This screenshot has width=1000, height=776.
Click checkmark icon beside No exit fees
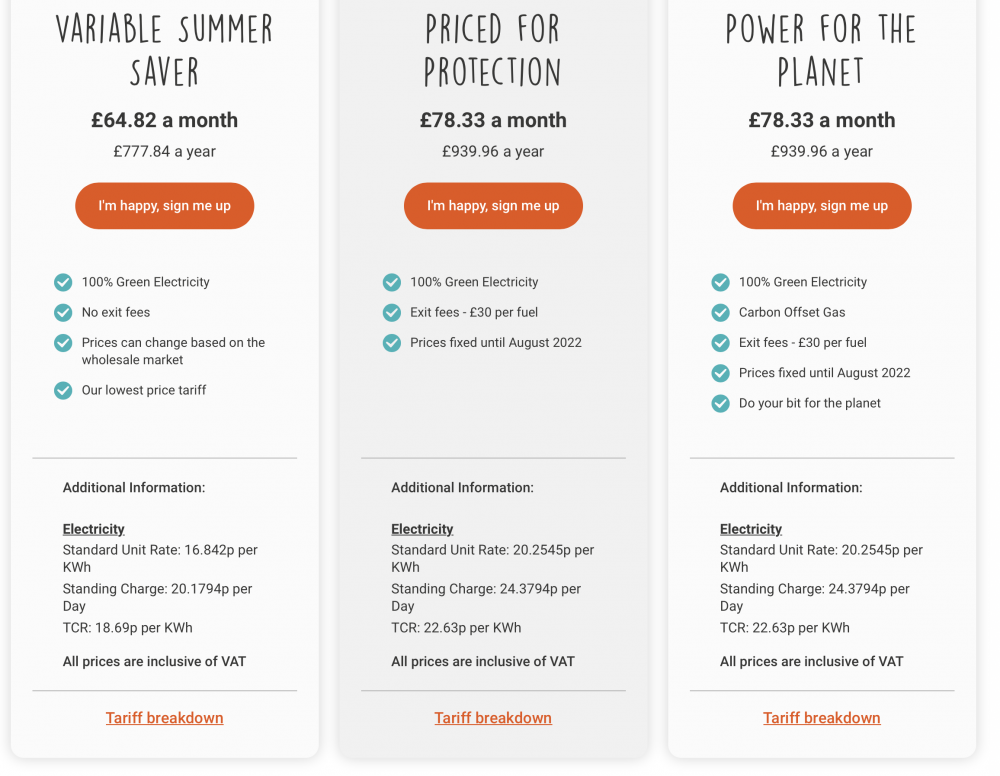pos(63,312)
